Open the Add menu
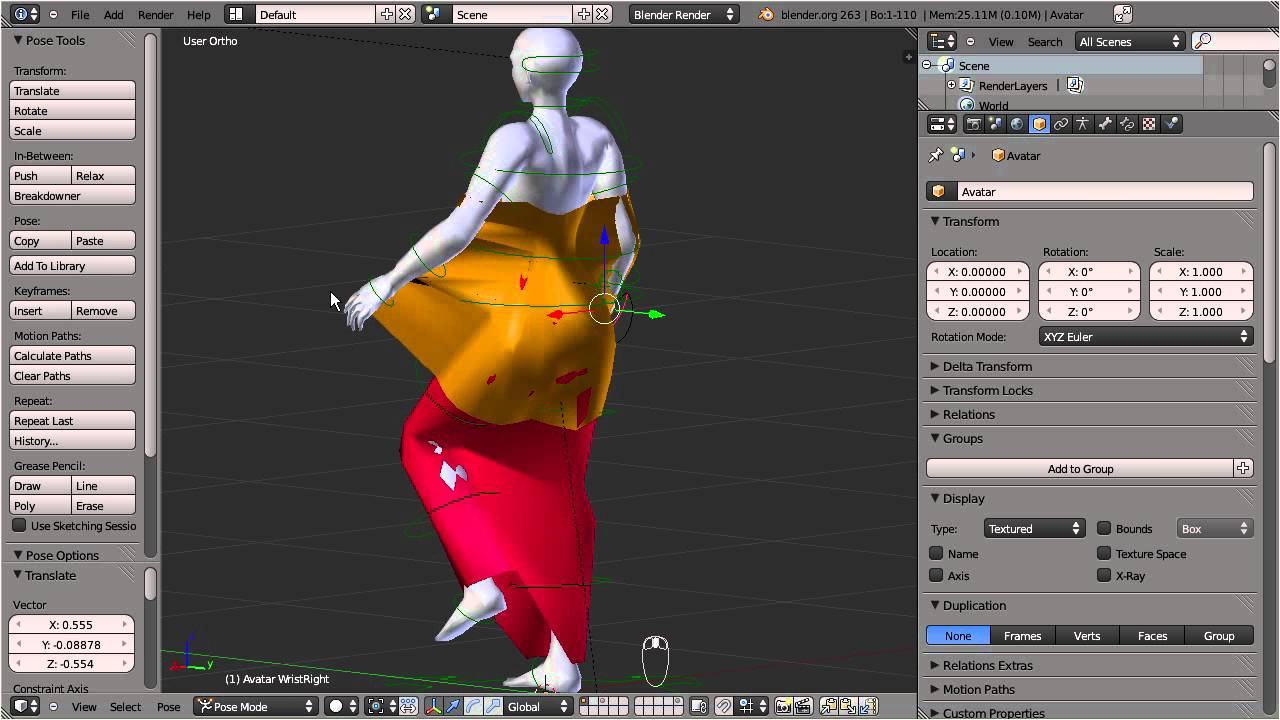This screenshot has height=720, width=1280. pyautogui.click(x=114, y=14)
